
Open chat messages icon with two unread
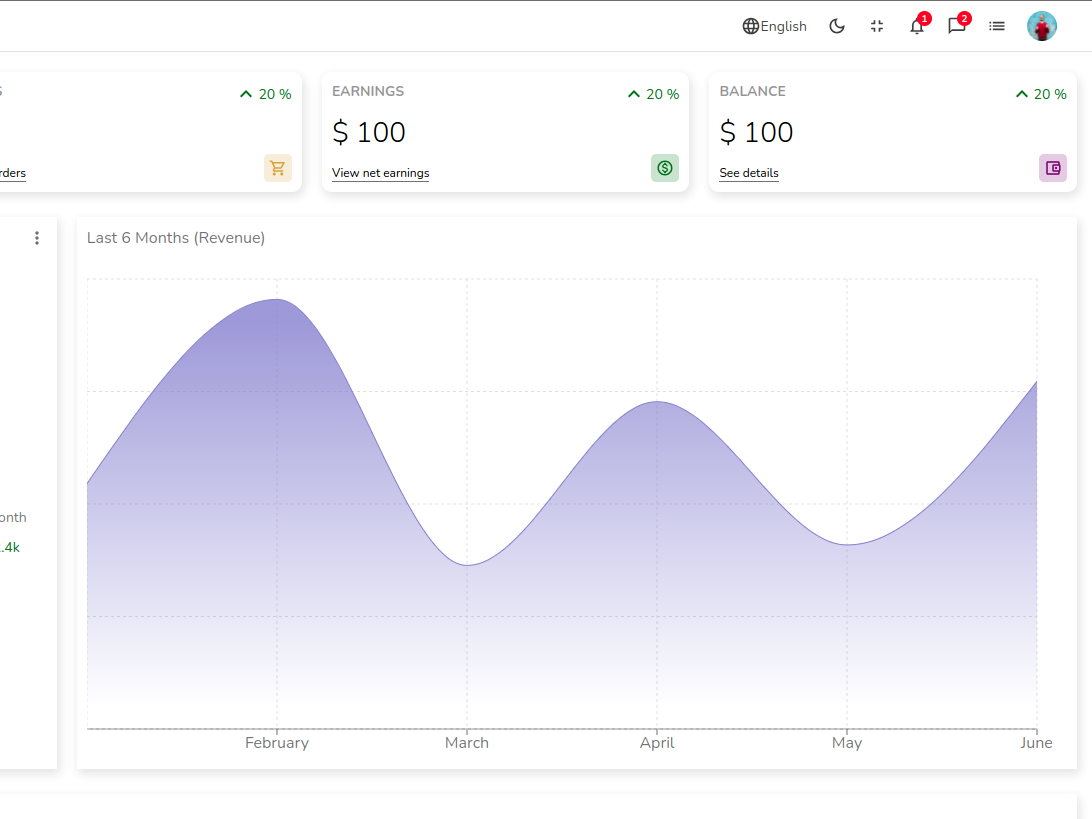coord(957,26)
